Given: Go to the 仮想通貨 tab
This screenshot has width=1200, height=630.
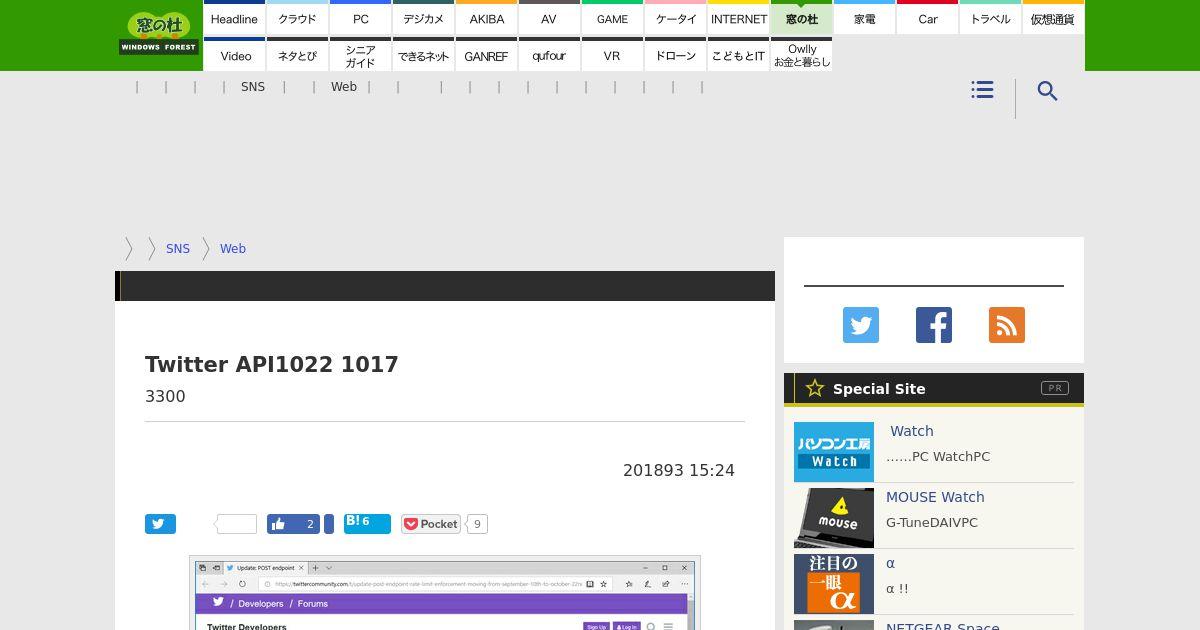Looking at the screenshot, I should click(x=1053, y=19).
